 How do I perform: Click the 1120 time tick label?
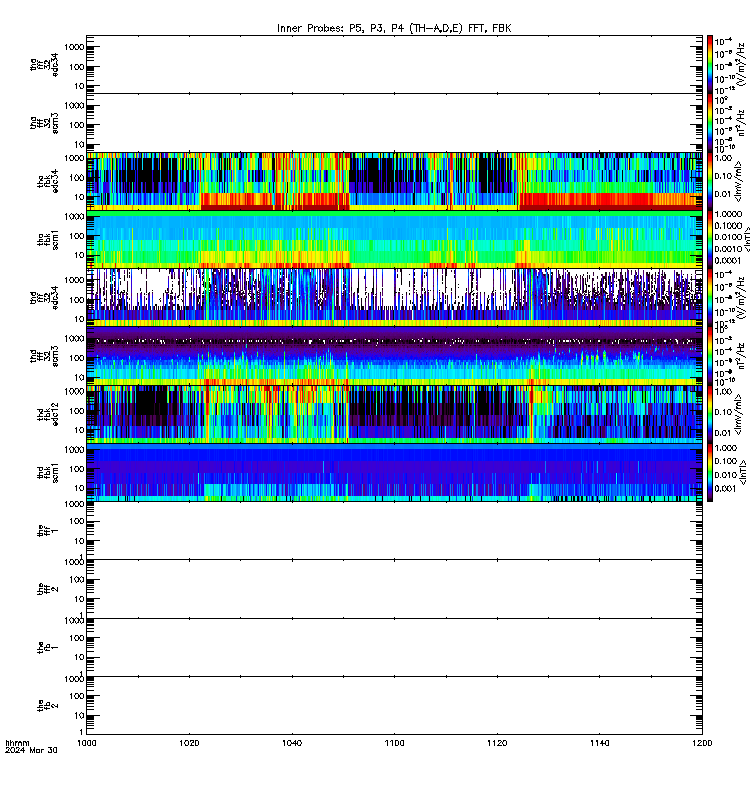coord(497,743)
